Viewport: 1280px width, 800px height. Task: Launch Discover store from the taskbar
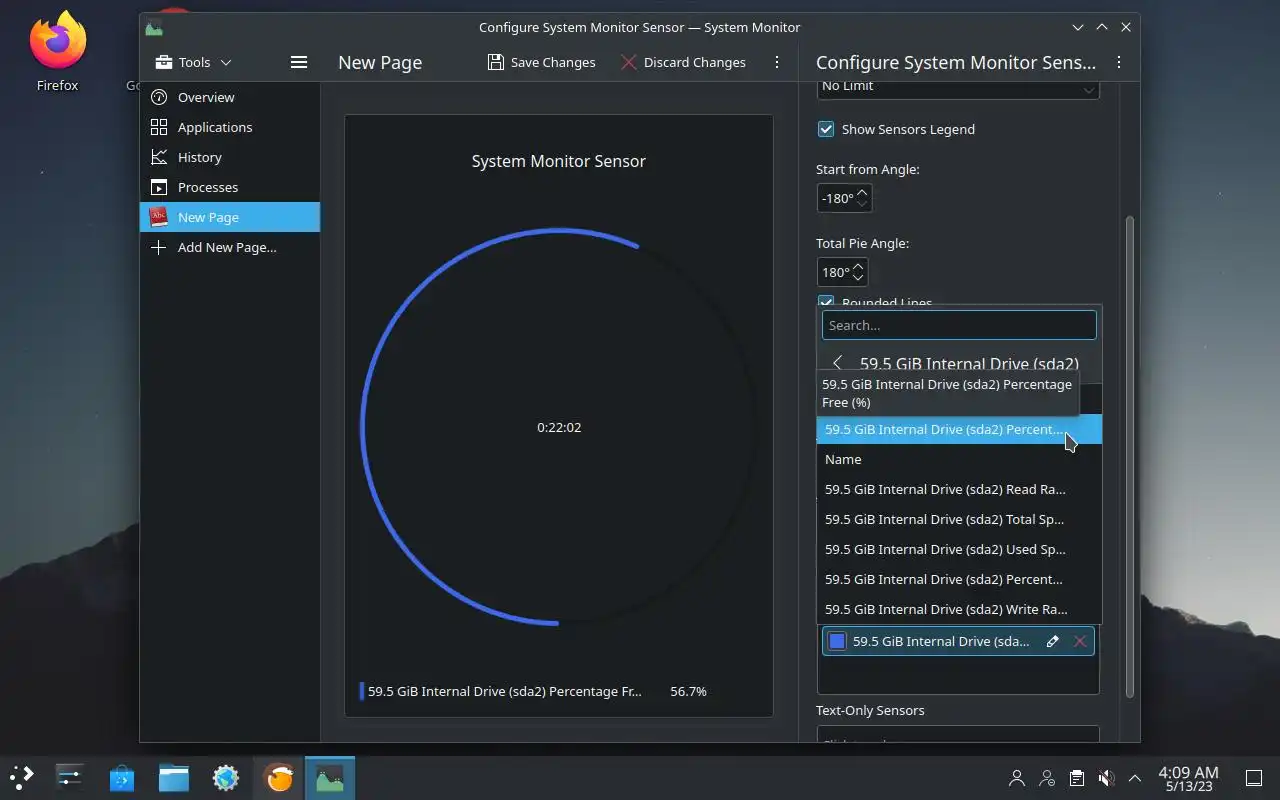coord(122,777)
